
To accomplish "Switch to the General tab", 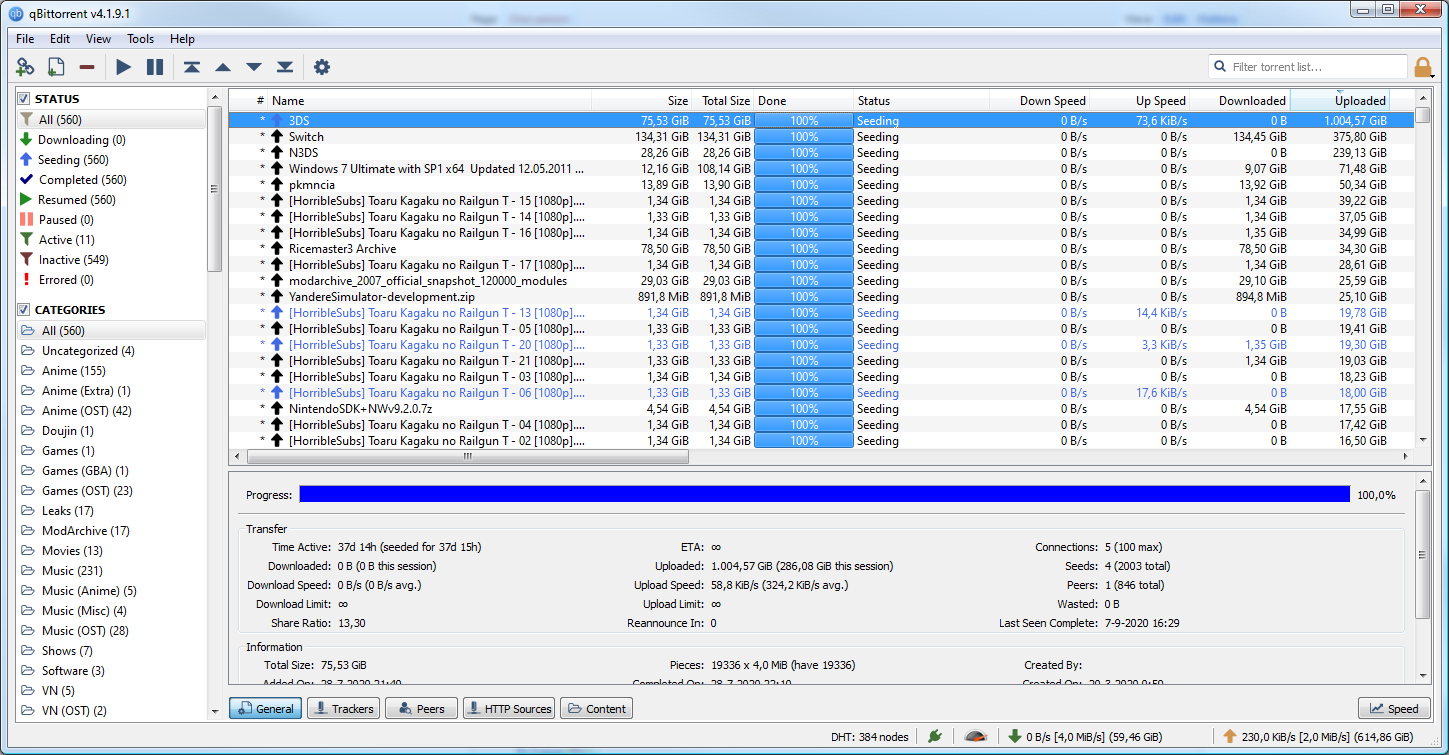I will [x=266, y=709].
